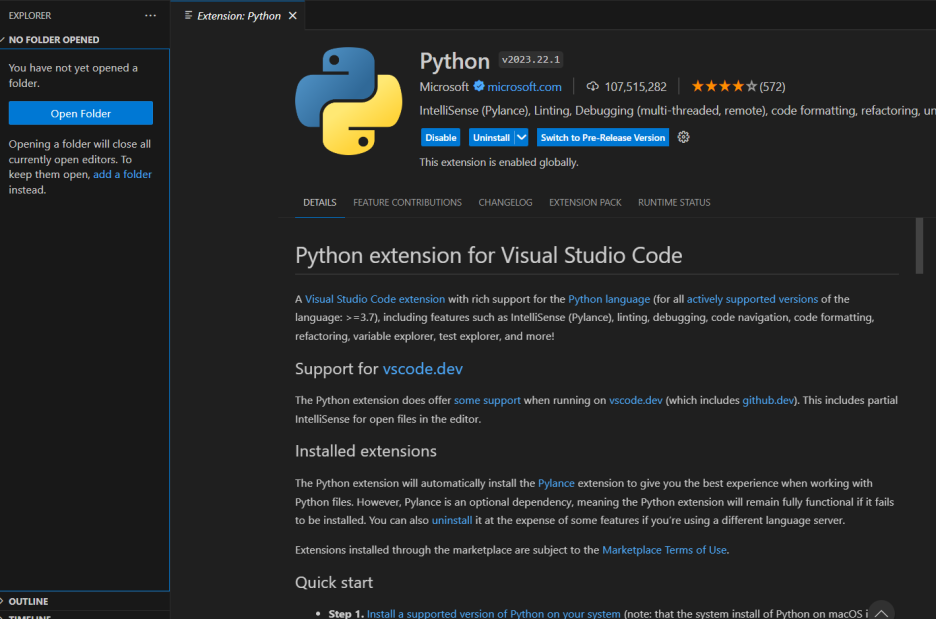Click the Python extension title
This screenshot has height=619, width=936.
454,61
